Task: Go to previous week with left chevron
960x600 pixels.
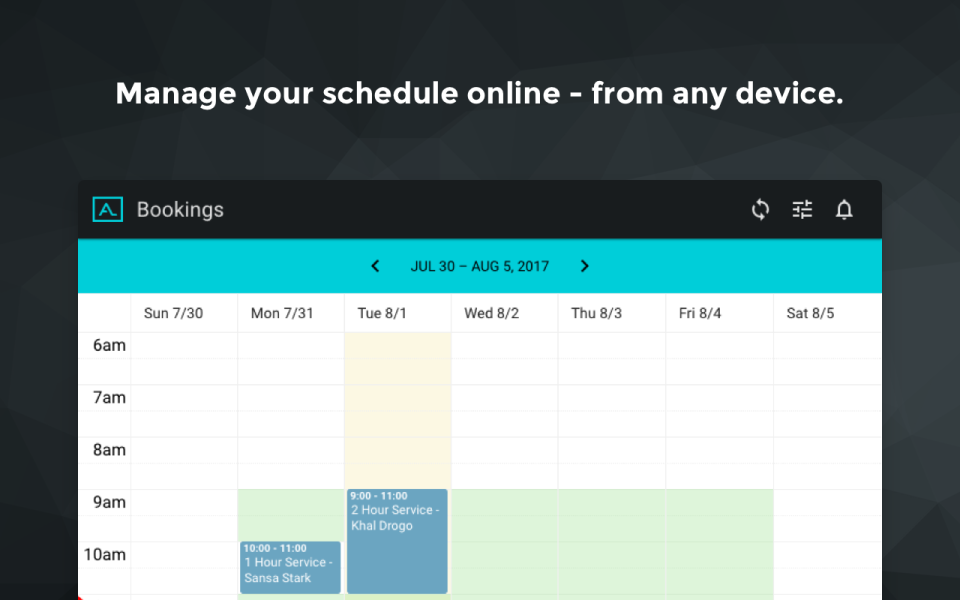Action: (x=375, y=266)
